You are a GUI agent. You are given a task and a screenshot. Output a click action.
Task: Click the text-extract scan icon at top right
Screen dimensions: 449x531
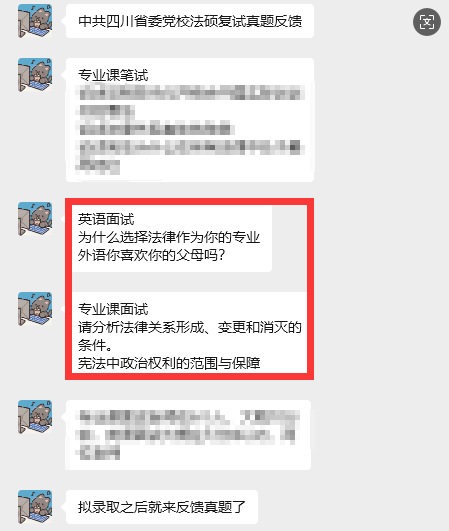(x=427, y=22)
